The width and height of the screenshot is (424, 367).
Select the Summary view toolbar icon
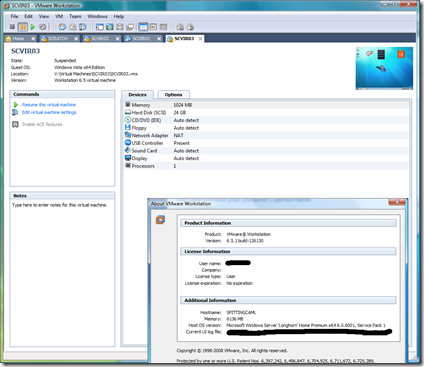click(143, 27)
